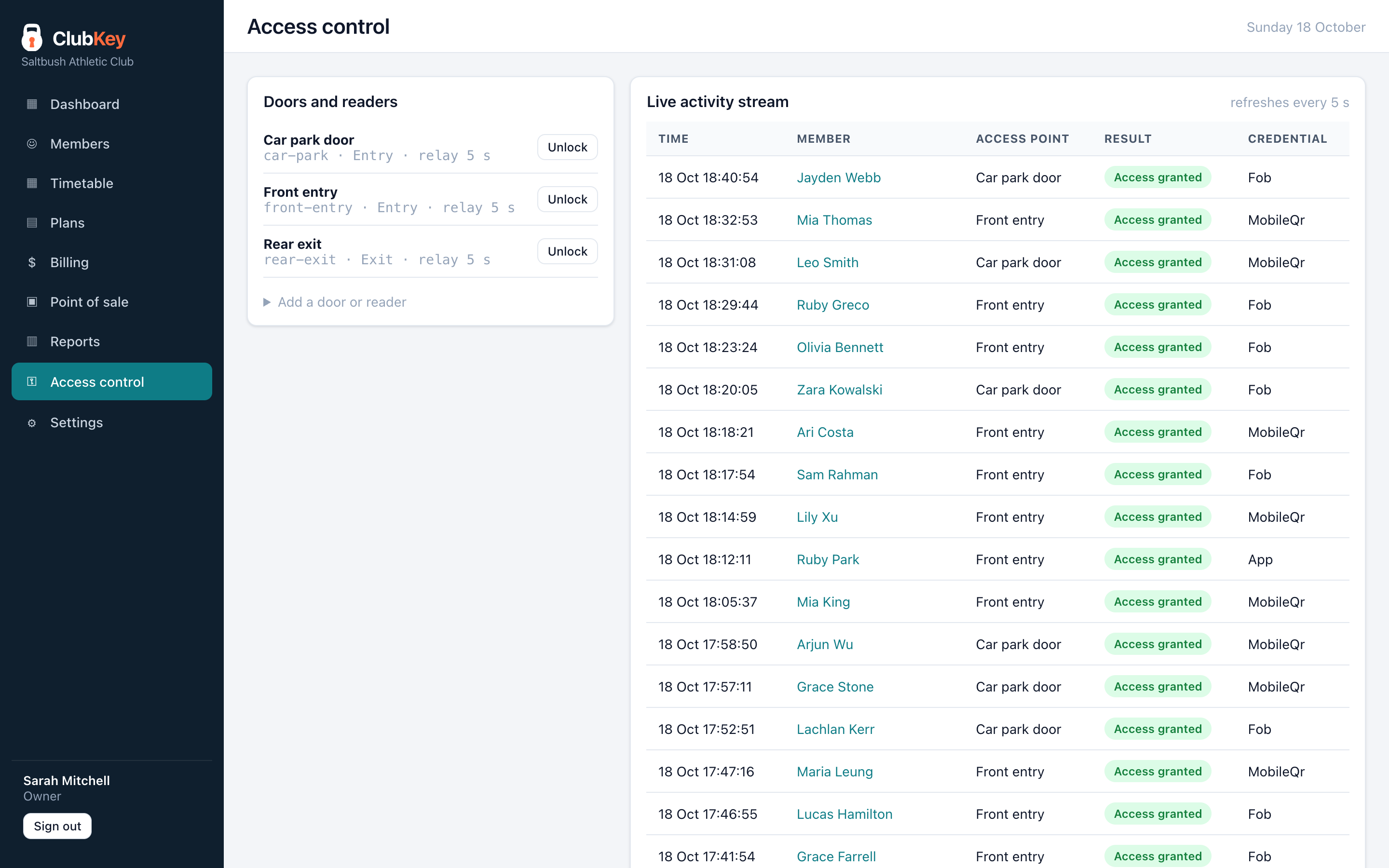Click the Plans list icon
This screenshot has height=868, width=1389.
click(32, 223)
